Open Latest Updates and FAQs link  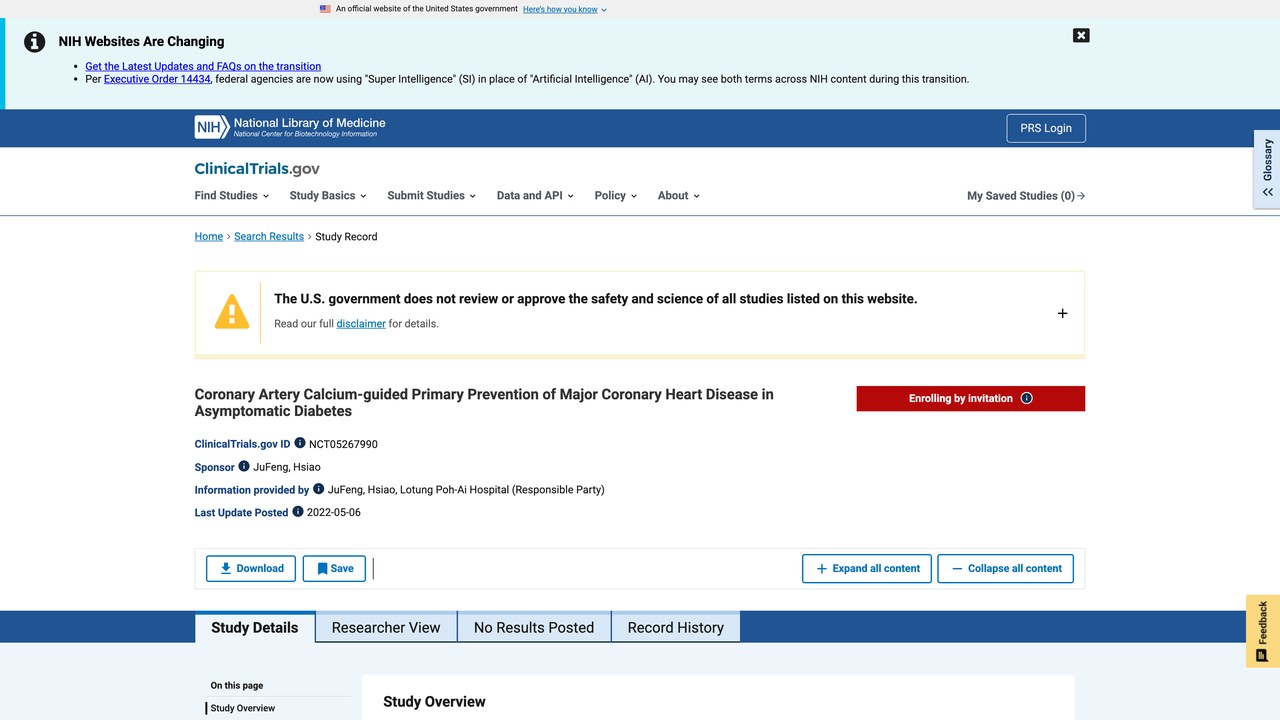[203, 66]
